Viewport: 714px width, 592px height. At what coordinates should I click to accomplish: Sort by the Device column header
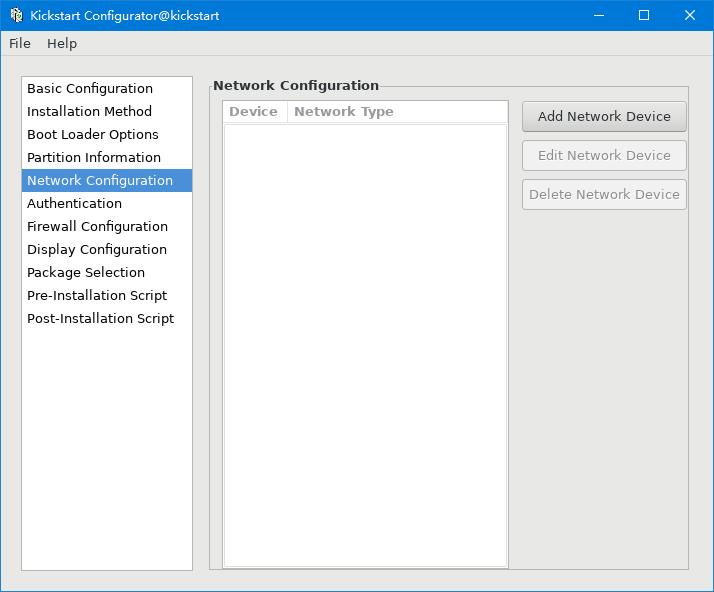click(255, 112)
